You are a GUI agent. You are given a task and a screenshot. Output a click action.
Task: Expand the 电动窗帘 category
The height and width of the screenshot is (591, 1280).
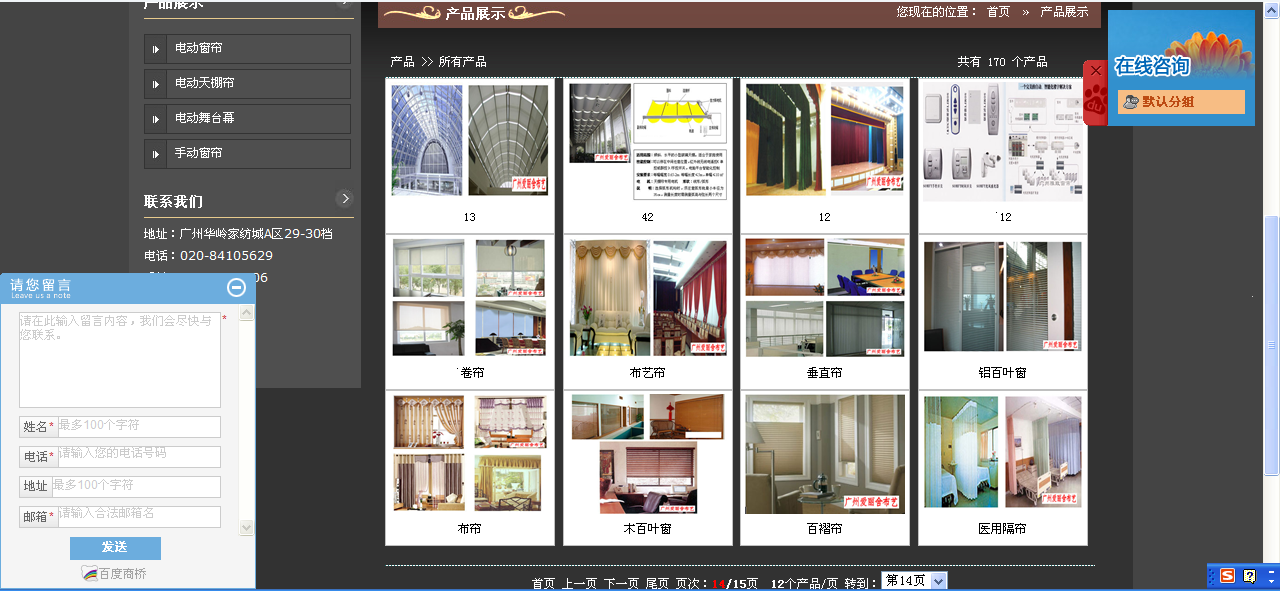coord(247,49)
